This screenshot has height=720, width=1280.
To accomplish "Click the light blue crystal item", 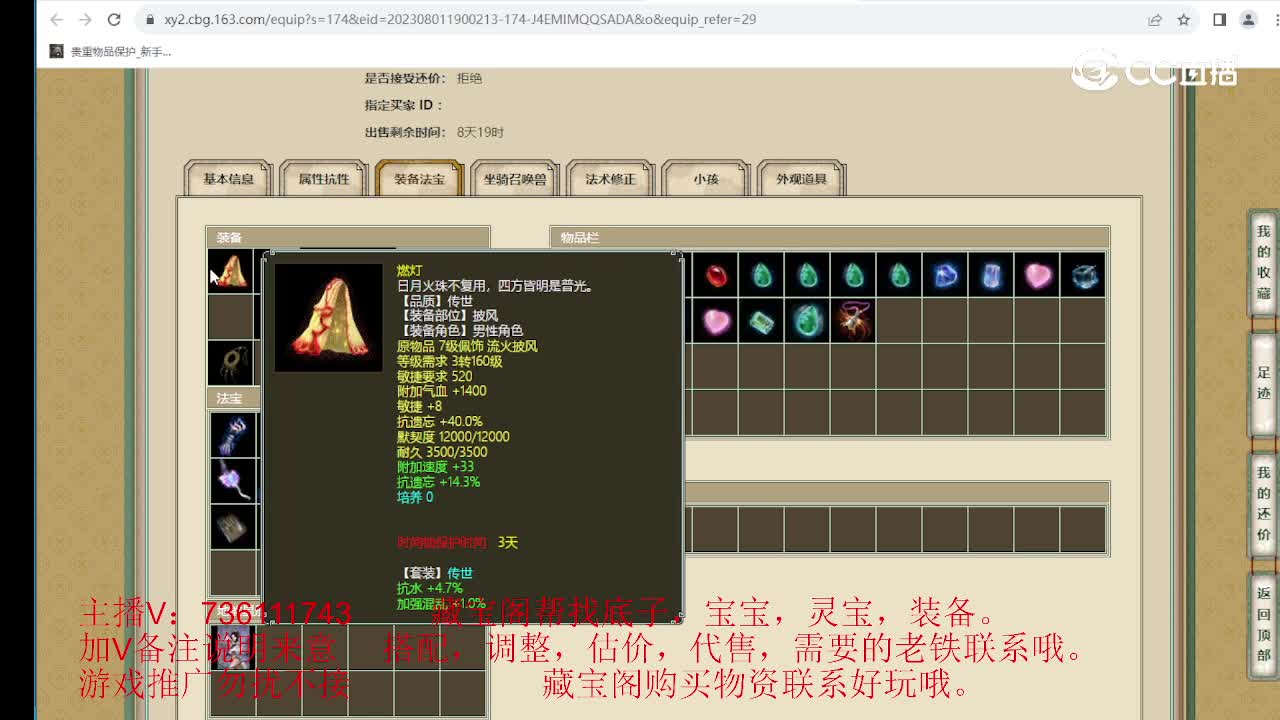I will 991,275.
